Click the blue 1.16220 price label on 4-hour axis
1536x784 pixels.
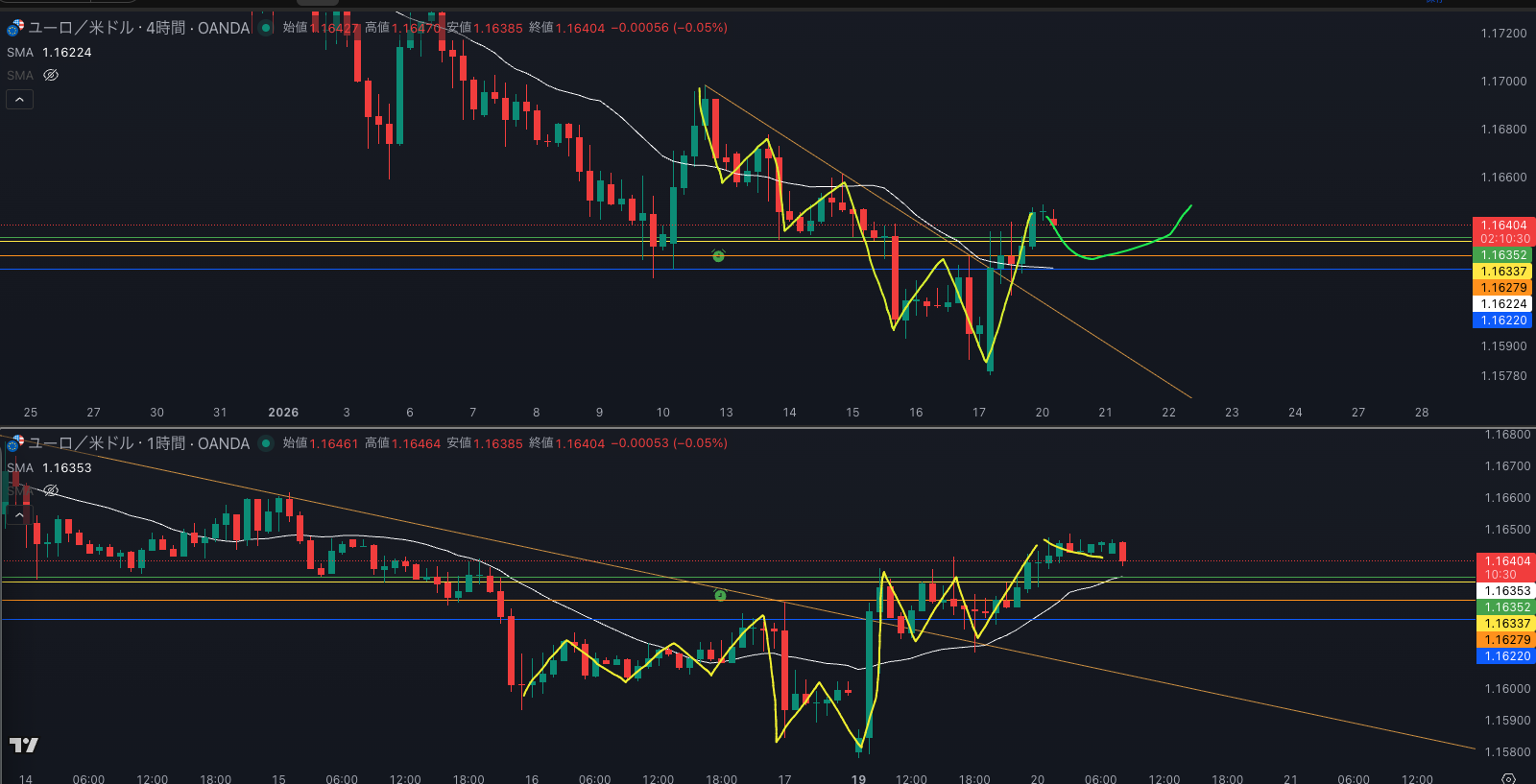point(1503,321)
